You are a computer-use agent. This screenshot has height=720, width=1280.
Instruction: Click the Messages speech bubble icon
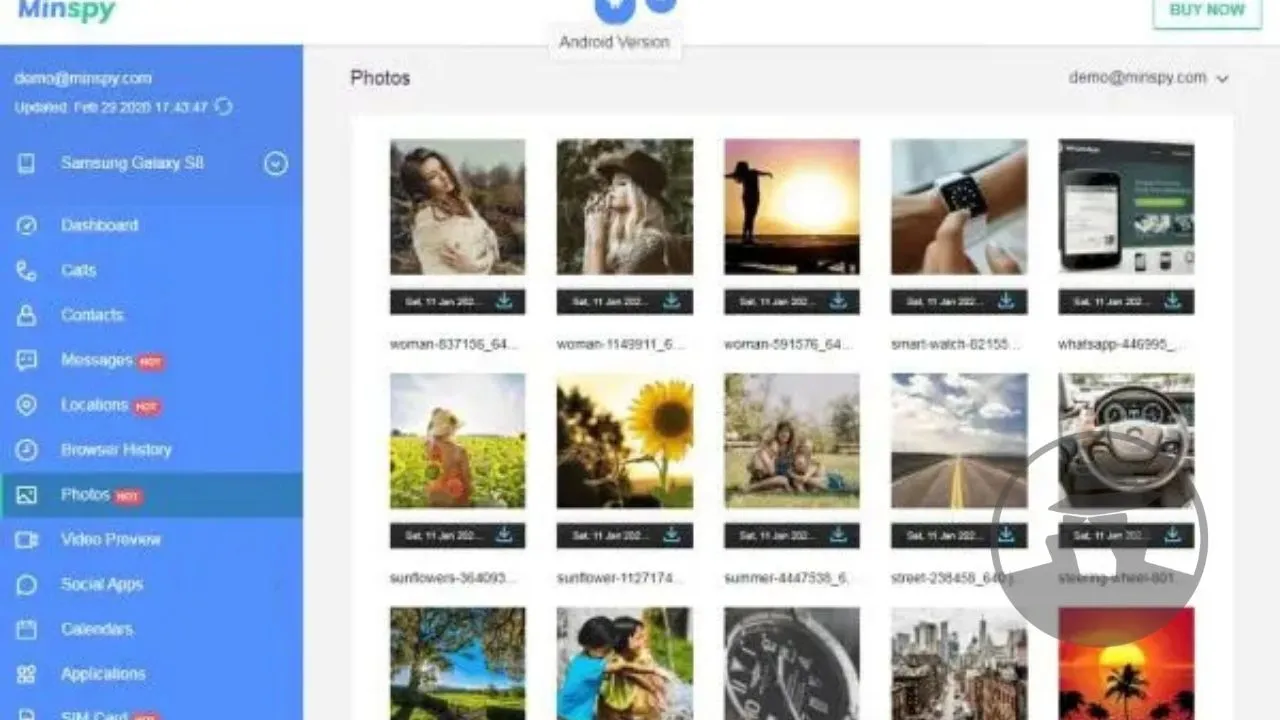[27, 360]
